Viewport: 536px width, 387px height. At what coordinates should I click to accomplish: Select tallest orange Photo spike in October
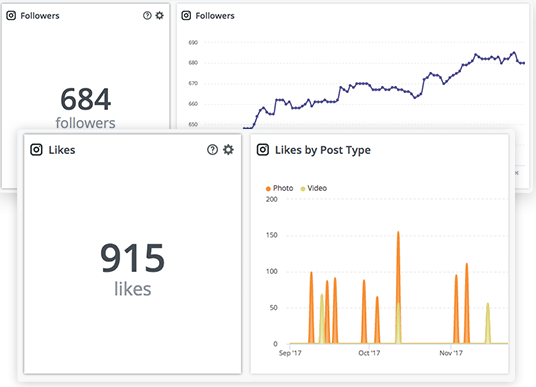pyautogui.click(x=398, y=287)
